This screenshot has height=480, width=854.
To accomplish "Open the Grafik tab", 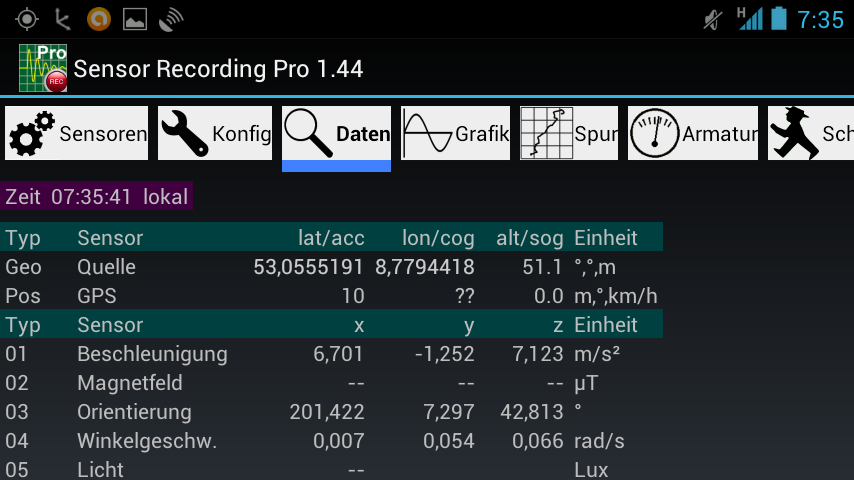I will tap(455, 133).
